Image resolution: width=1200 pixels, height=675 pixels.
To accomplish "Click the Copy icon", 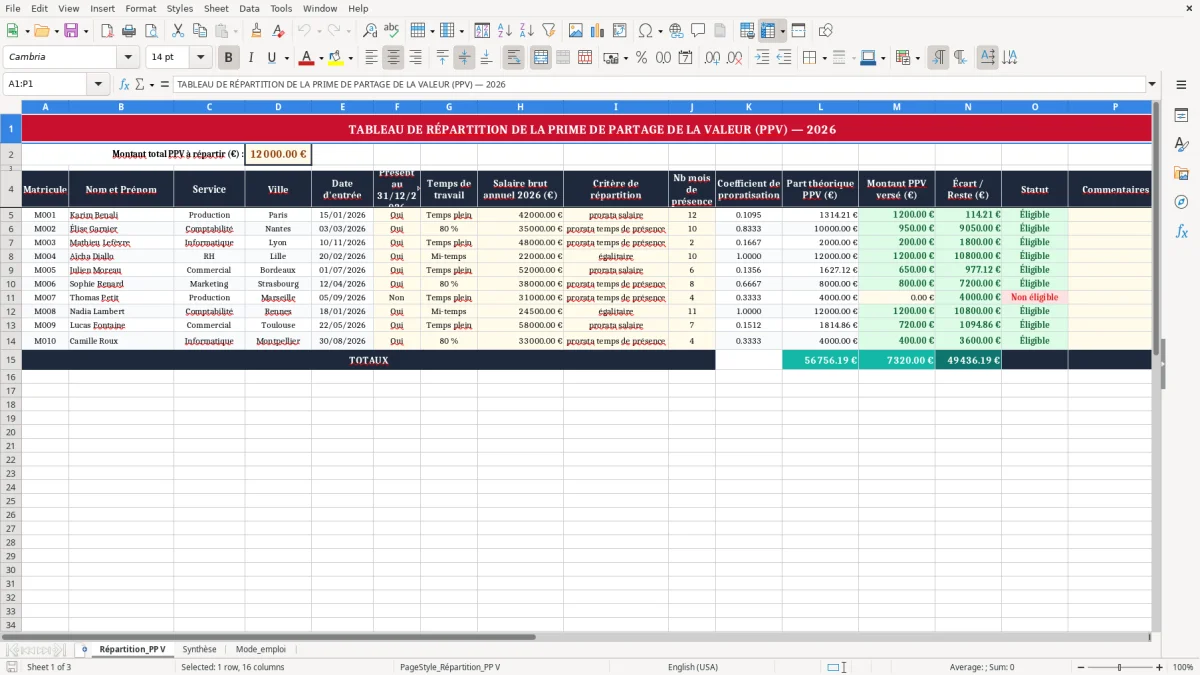I will [x=199, y=31].
